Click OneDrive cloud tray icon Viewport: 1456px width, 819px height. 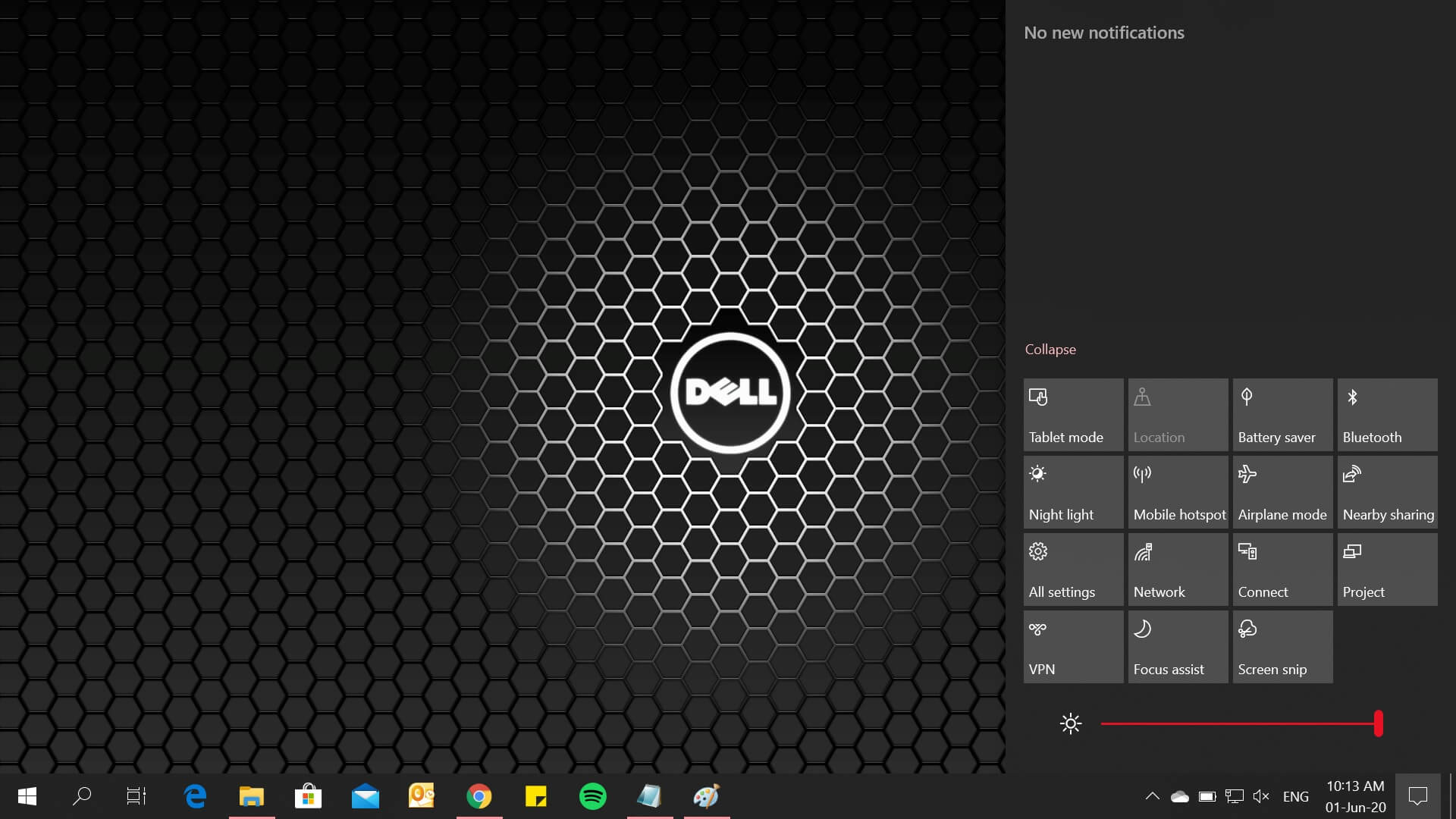click(x=1180, y=796)
